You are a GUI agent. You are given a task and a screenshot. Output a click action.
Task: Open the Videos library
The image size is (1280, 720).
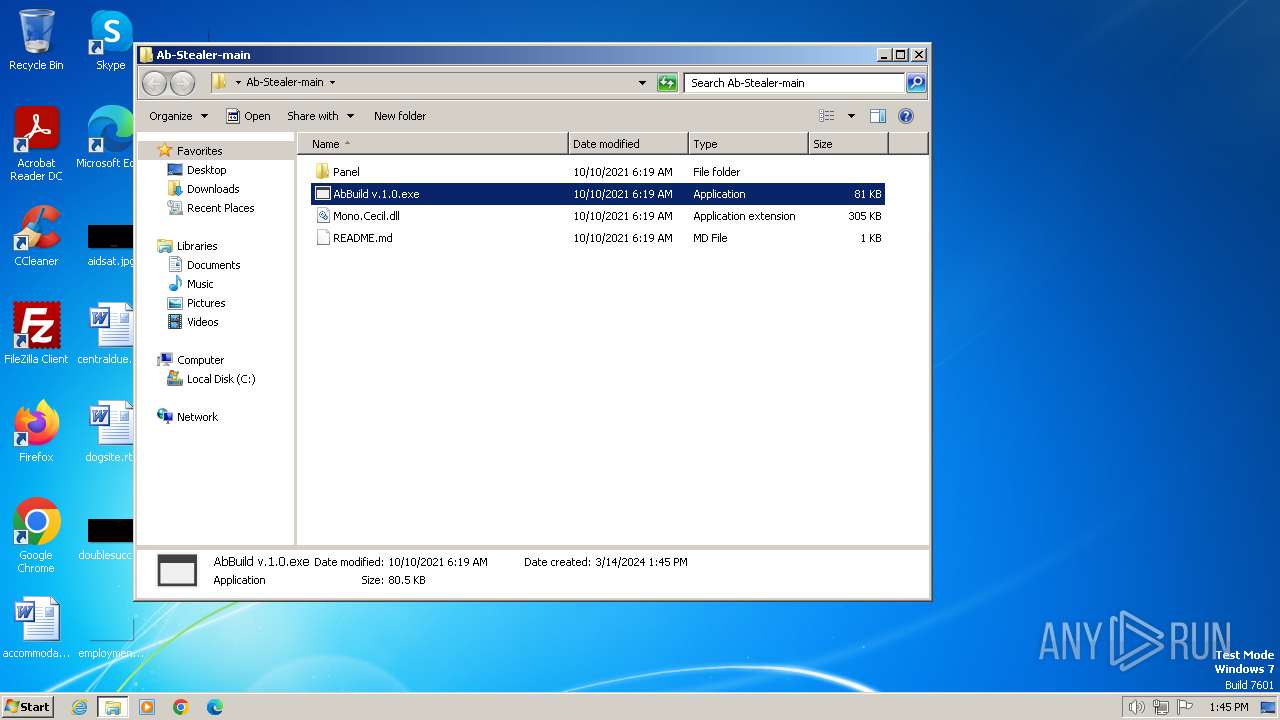click(x=202, y=322)
